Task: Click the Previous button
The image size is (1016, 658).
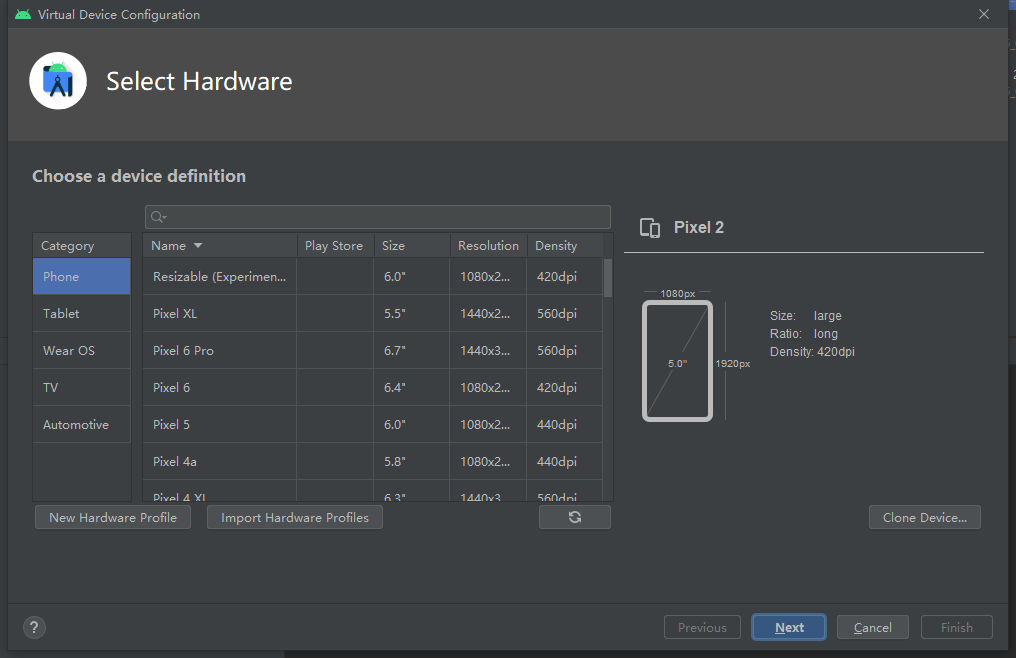Action: [x=702, y=627]
